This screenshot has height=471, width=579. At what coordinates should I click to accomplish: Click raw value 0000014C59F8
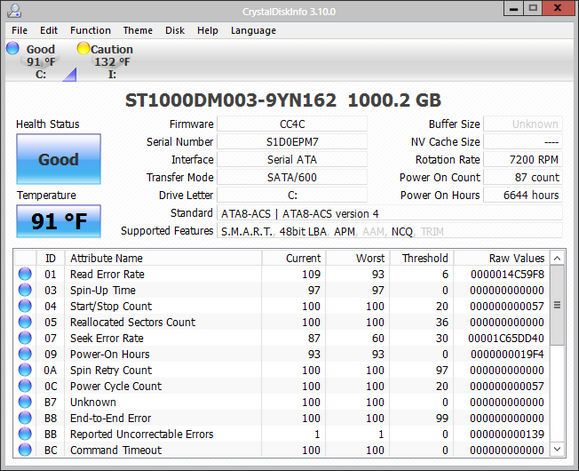pyautogui.click(x=507, y=274)
